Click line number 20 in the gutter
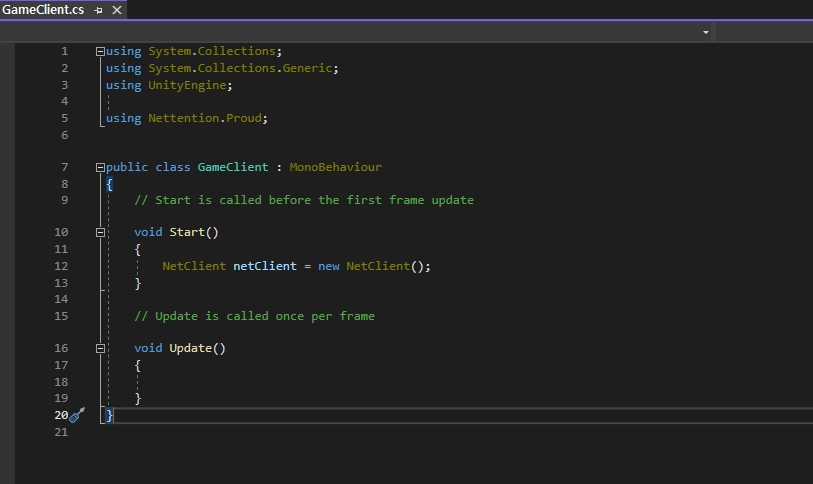The width and height of the screenshot is (813, 484). click(60, 415)
